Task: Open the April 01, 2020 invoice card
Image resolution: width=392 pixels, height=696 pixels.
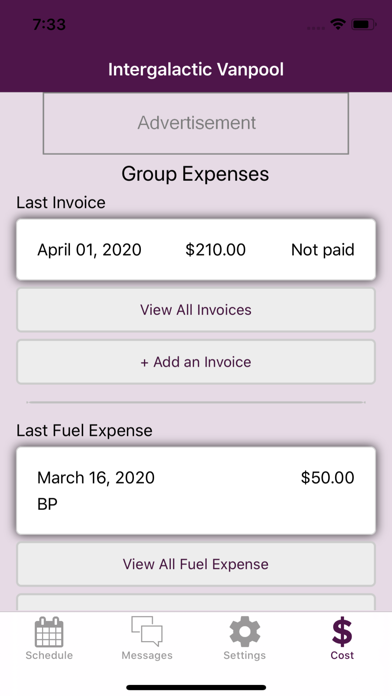Action: tap(196, 249)
